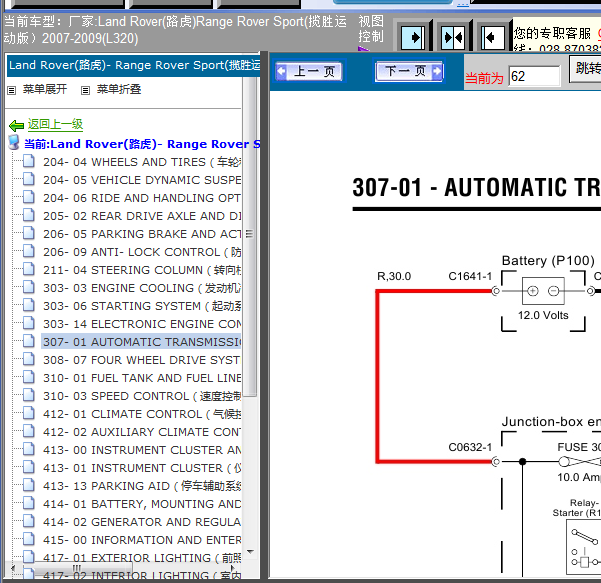Open 303-03 ENGINE COOLING entry
The height and width of the screenshot is (583, 601).
click(142, 288)
